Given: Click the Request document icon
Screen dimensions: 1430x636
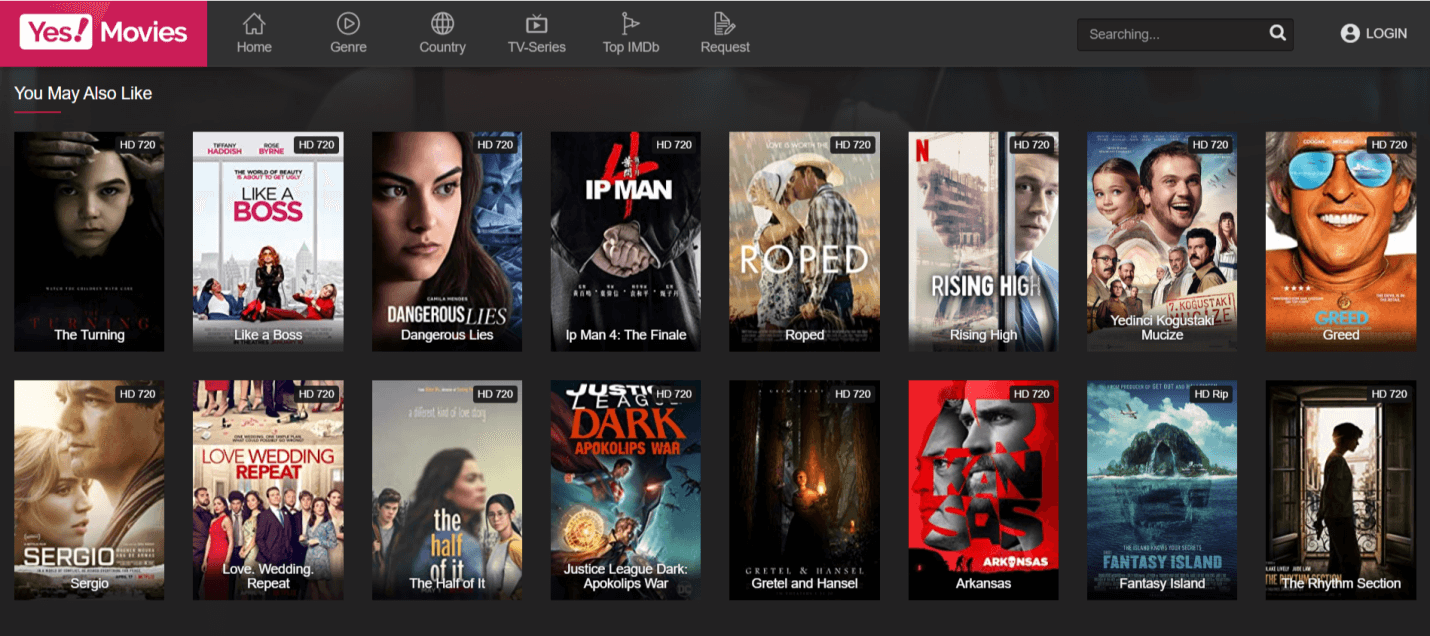Looking at the screenshot, I should [x=724, y=22].
